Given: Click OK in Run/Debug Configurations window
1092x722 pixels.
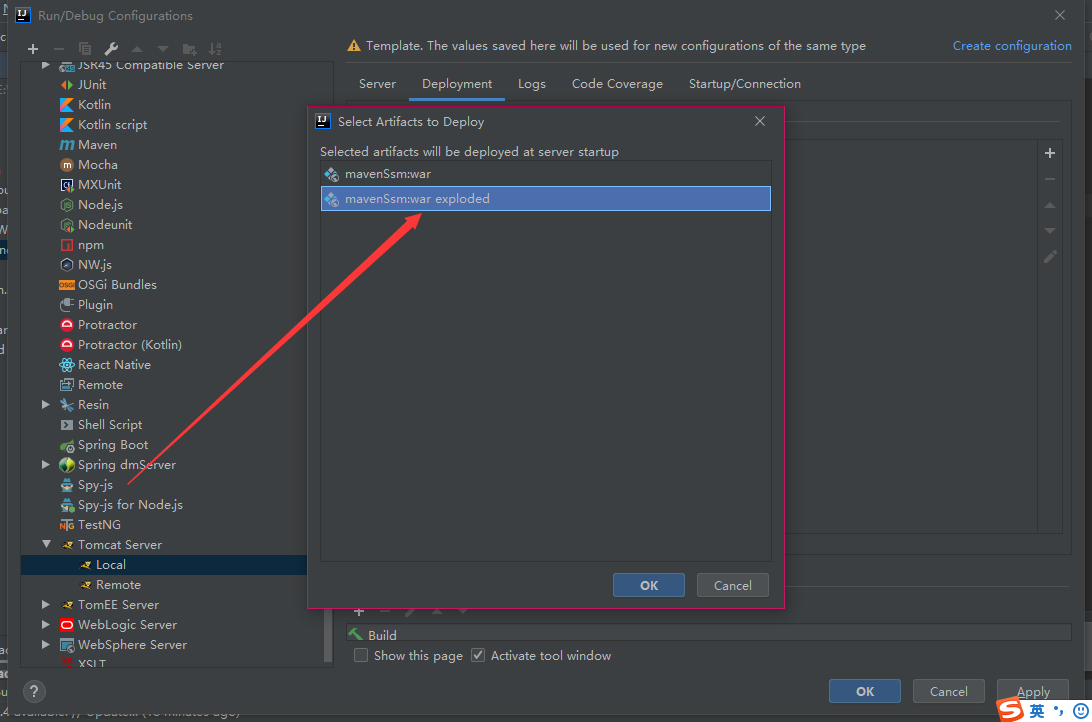Looking at the screenshot, I should (x=864, y=691).
